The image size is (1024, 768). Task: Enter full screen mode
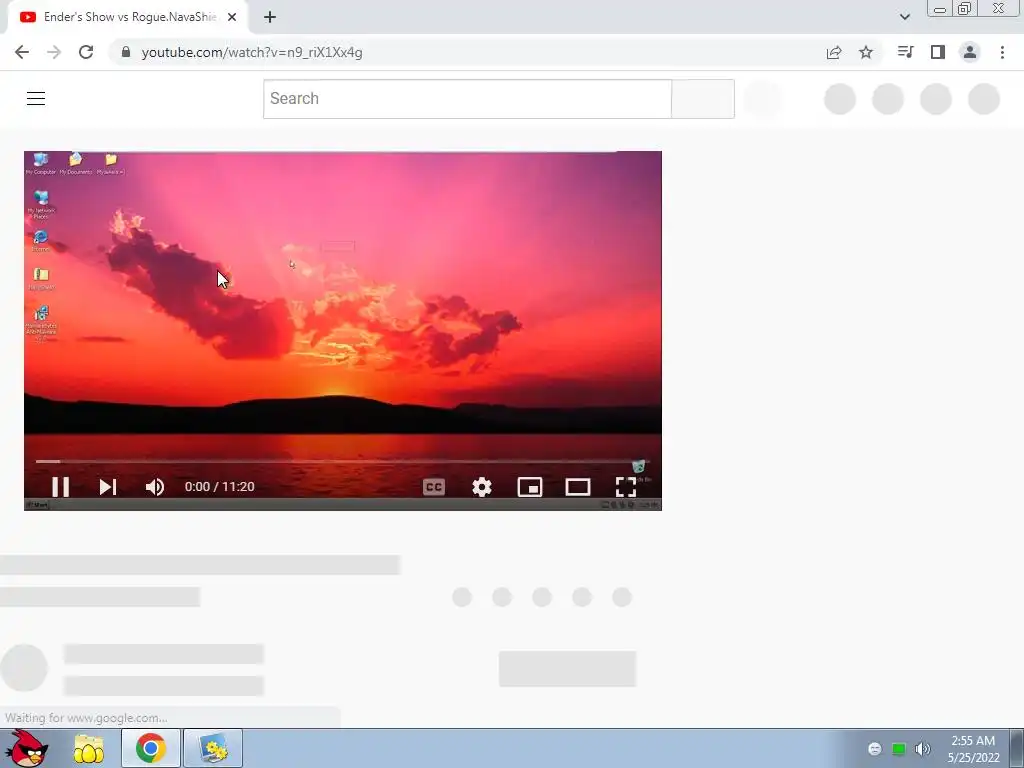pos(626,487)
